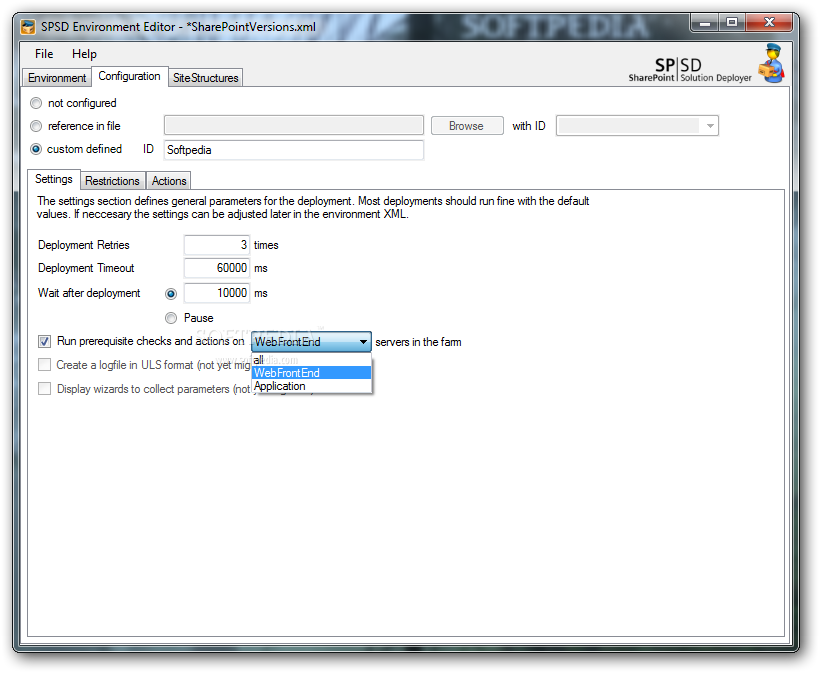Screen dimensions: 820x673
Task: Click the Wait after deployment value field
Action: click(x=217, y=293)
